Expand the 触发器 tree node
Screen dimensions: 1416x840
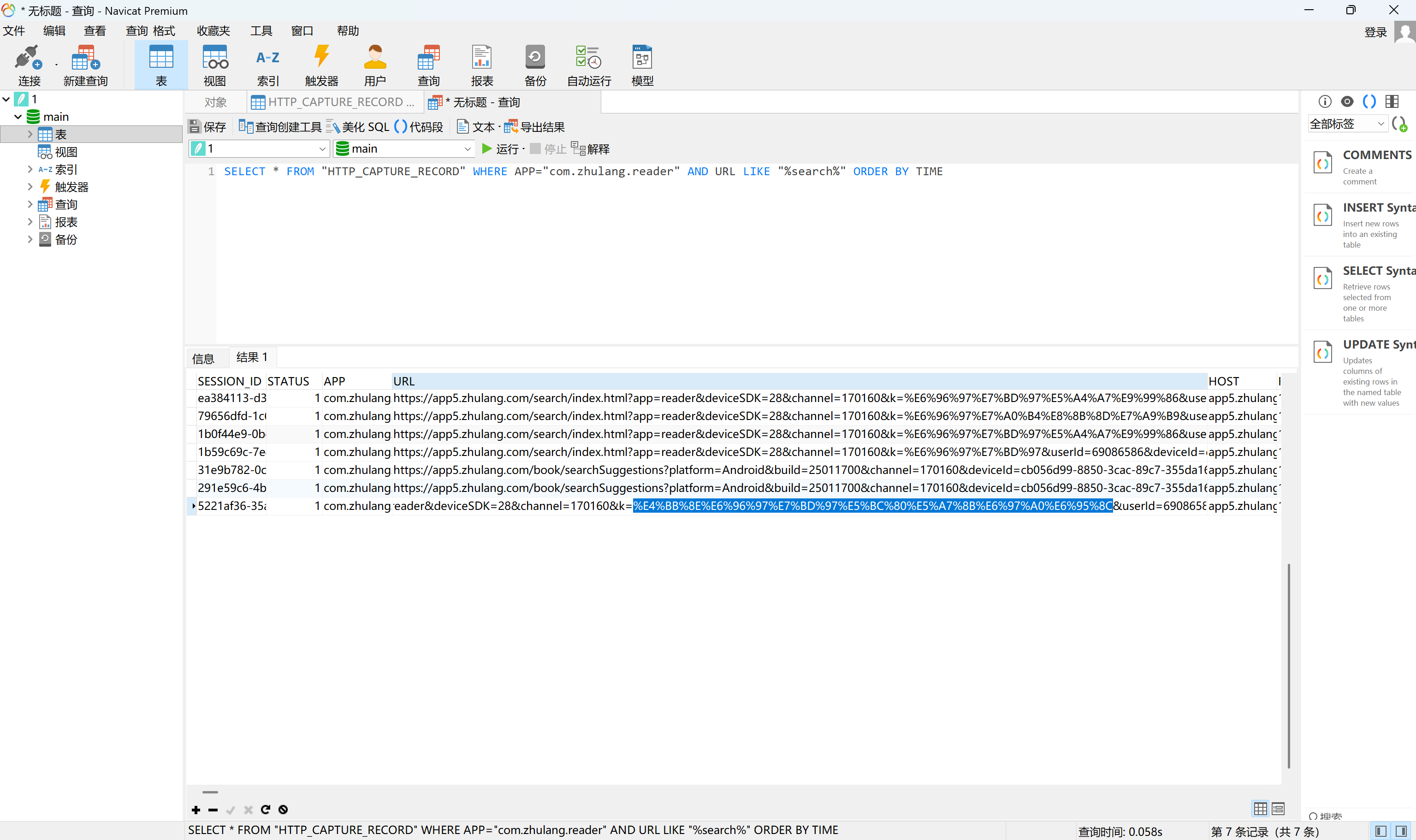(30, 187)
